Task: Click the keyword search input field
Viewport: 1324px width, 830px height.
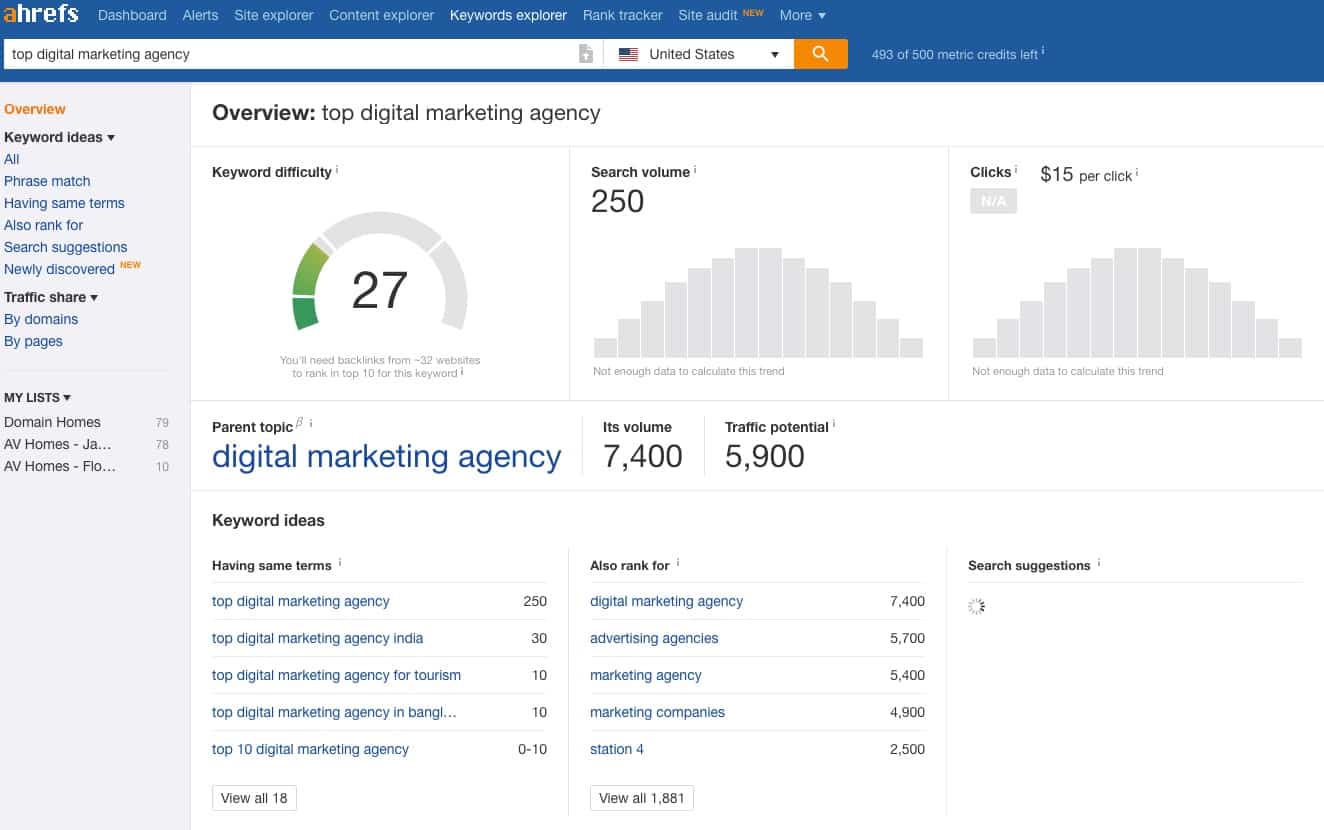Action: (290, 54)
